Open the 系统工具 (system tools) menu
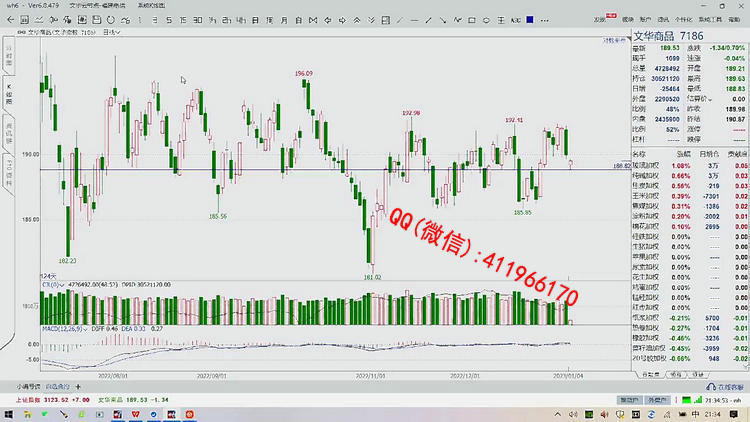 tap(710, 20)
